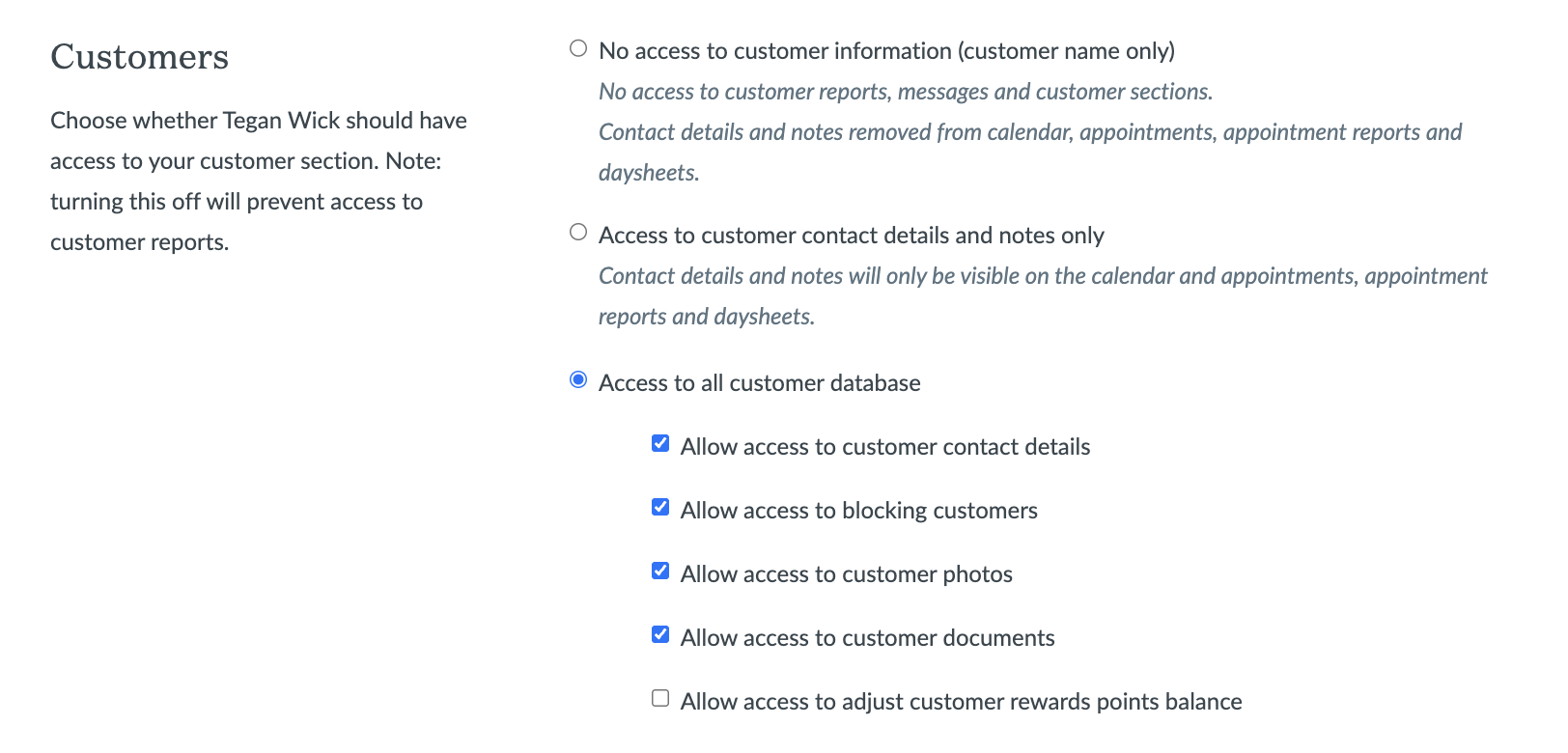
Task: Click the "adjust customer rewards points balance" label text
Action: point(961,702)
